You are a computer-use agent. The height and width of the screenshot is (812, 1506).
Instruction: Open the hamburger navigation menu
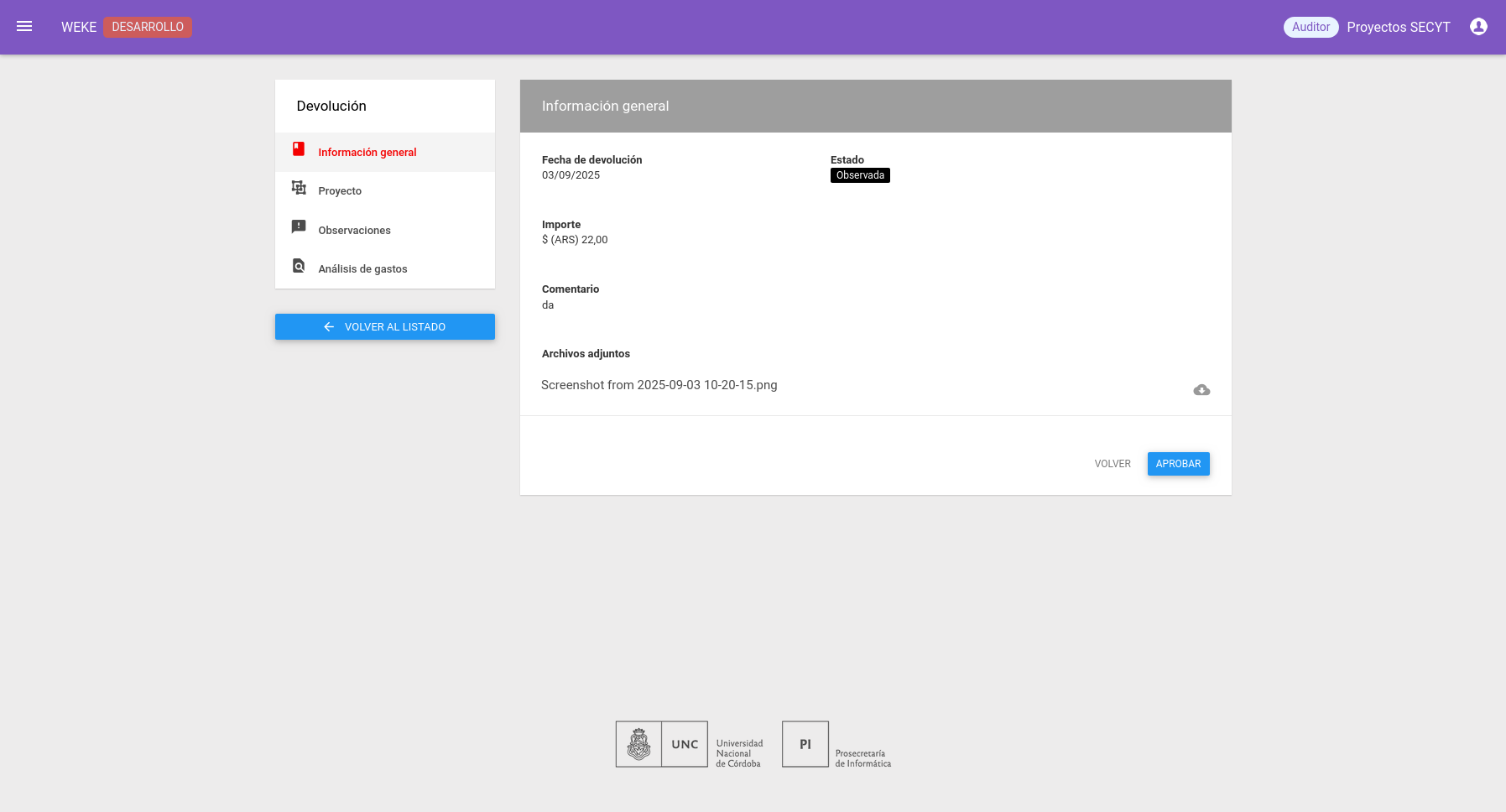coord(24,27)
